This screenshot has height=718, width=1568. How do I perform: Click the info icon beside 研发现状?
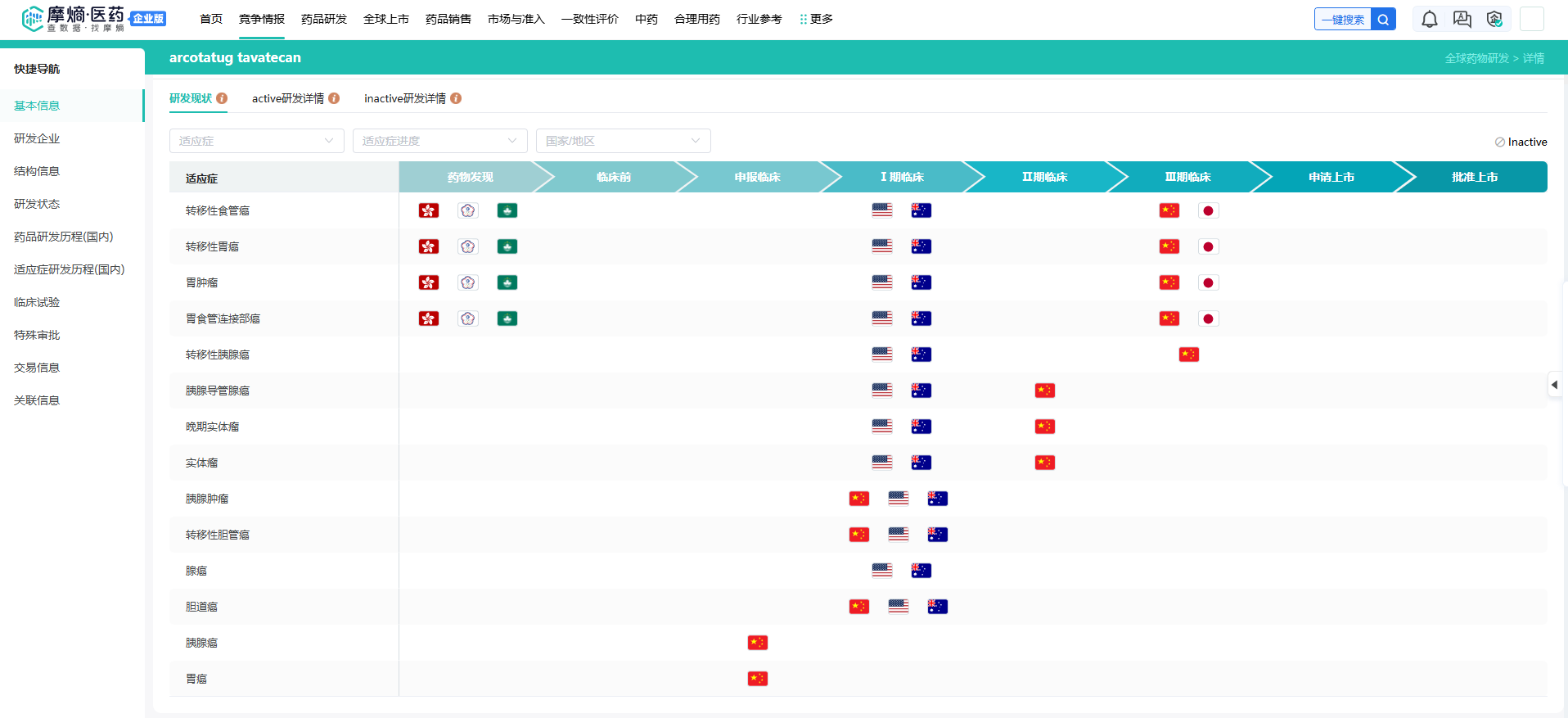(222, 98)
